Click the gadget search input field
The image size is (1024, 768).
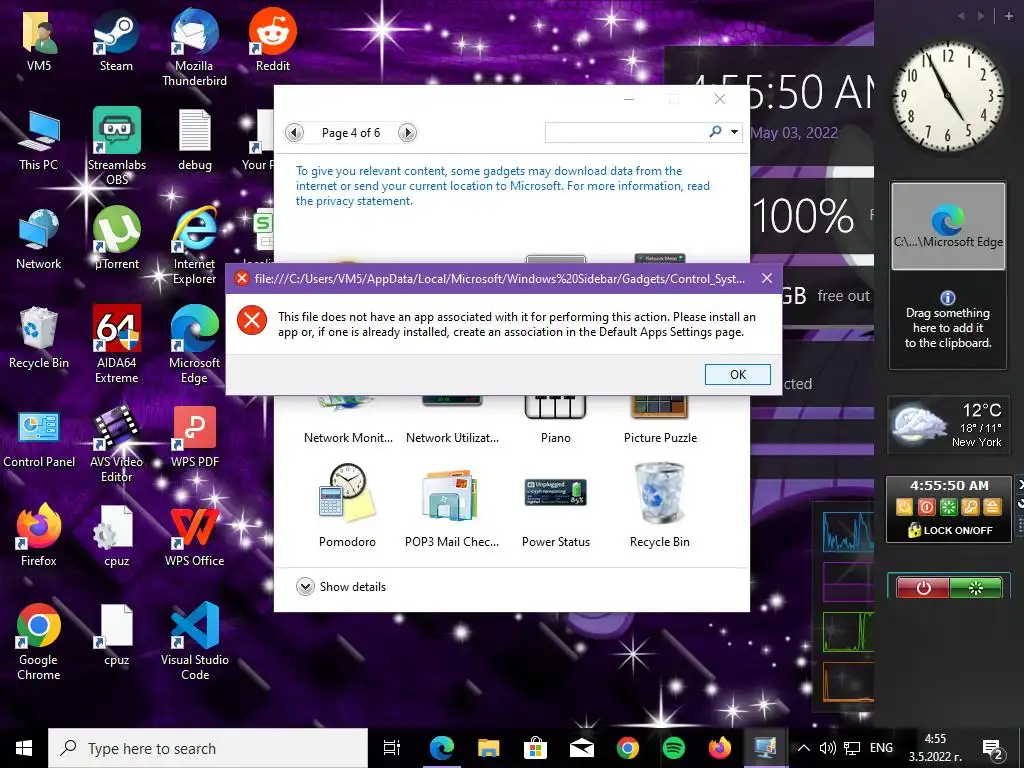(626, 133)
